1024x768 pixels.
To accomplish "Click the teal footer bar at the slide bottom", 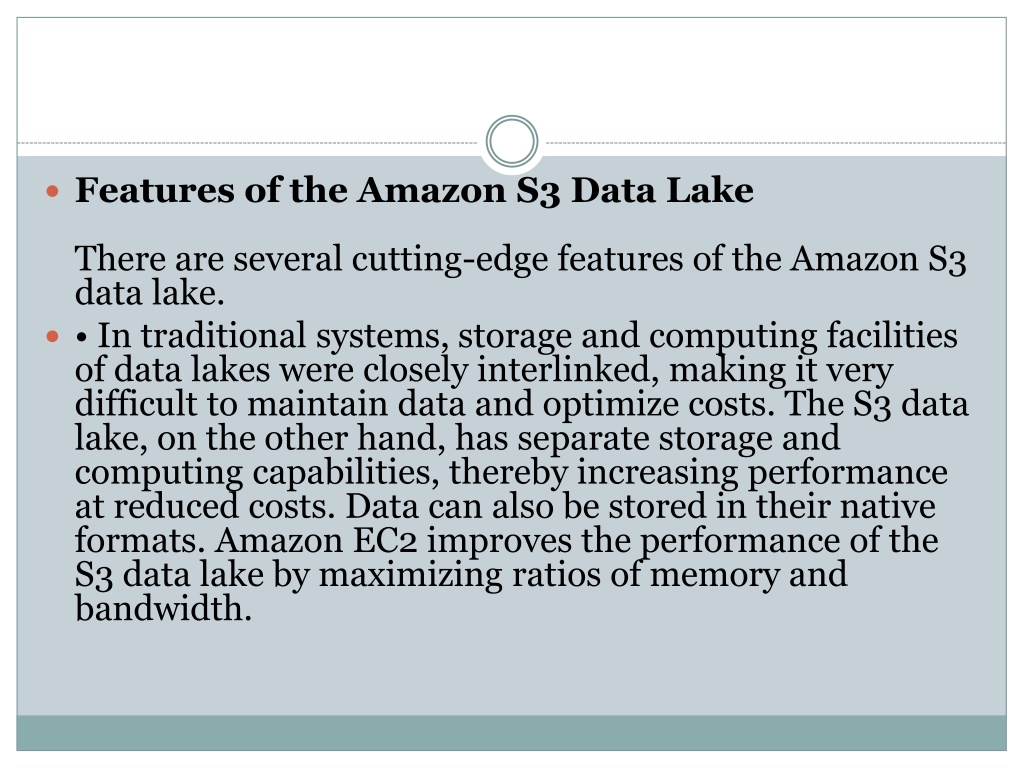I will [x=512, y=733].
